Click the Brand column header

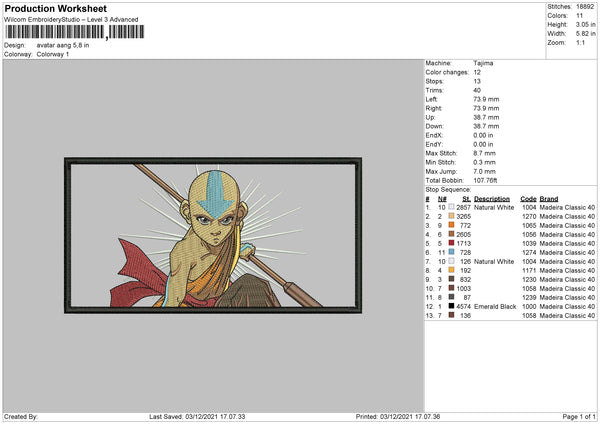click(549, 199)
